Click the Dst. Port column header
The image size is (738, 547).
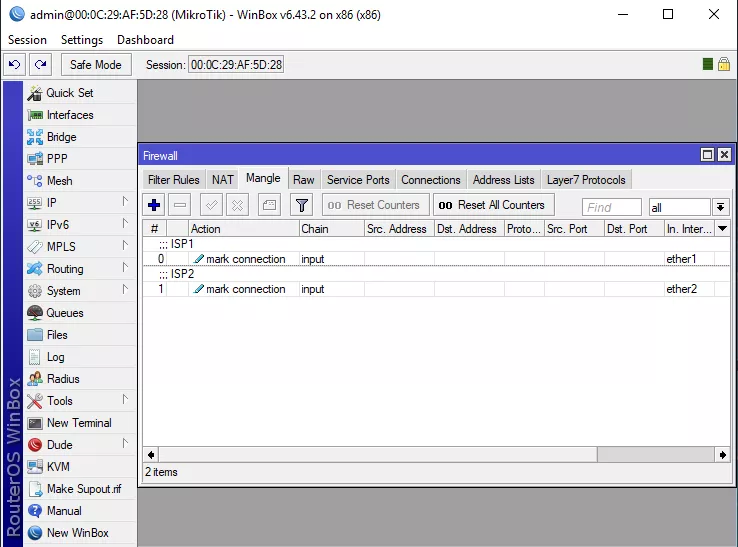[634, 229]
